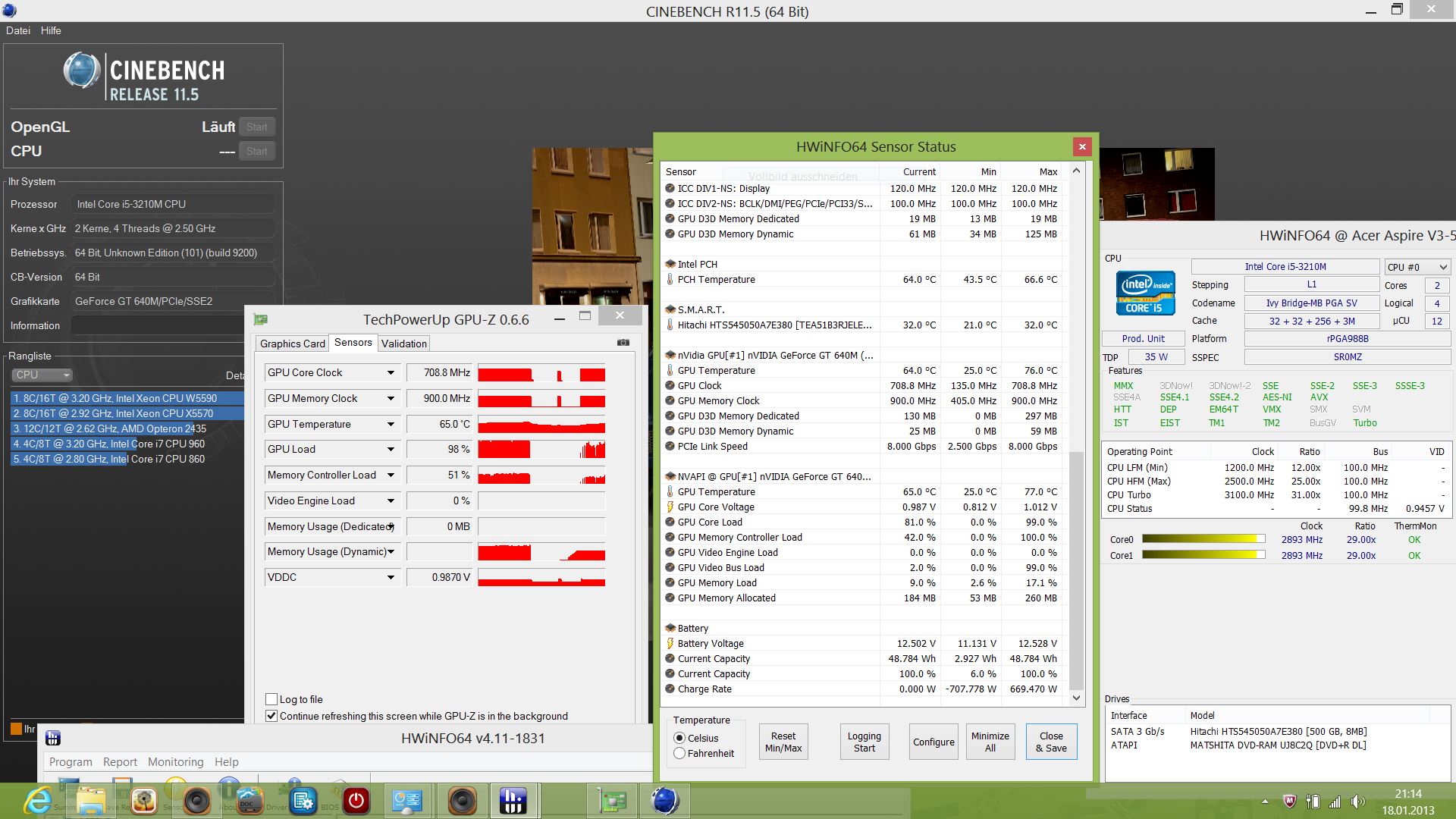Select the Celsius temperature radio button
This screenshot has height=819, width=1456.
coord(679,738)
